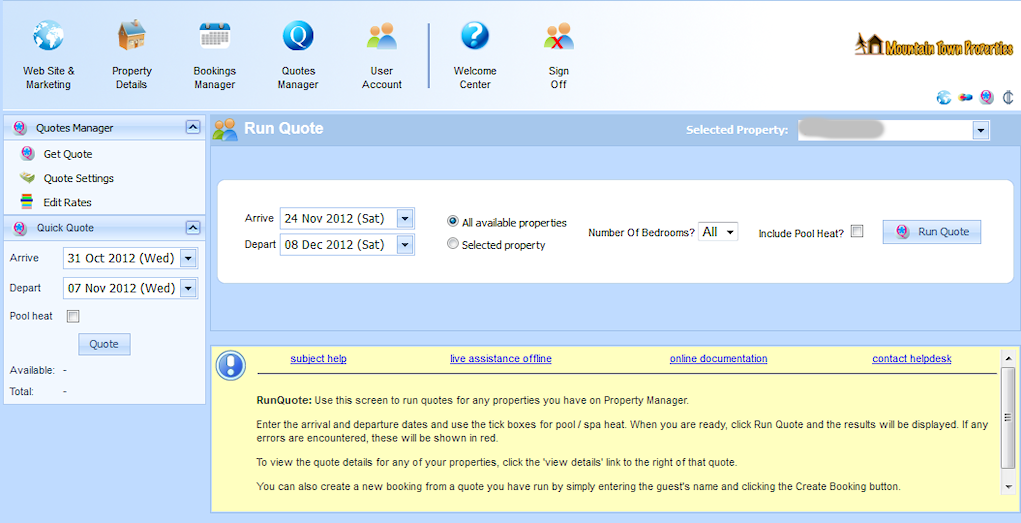1021x523 pixels.
Task: Tick the Pool heat checkbox in Quick Quote
Action: click(73, 317)
